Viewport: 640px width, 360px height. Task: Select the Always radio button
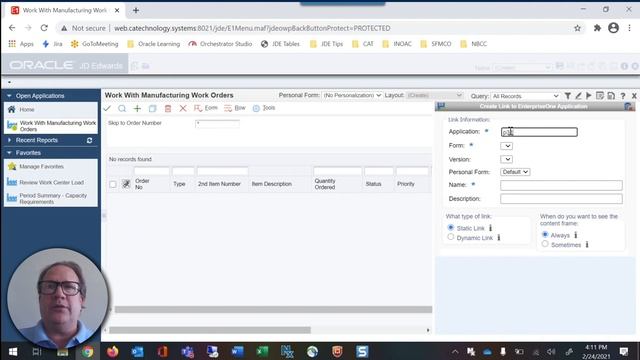[545, 234]
